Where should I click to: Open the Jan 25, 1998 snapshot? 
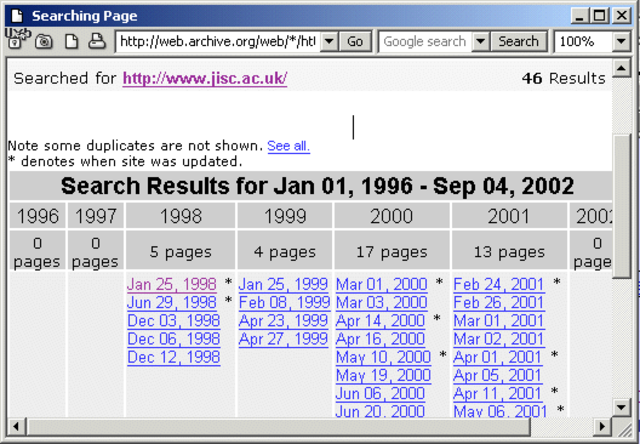172,284
